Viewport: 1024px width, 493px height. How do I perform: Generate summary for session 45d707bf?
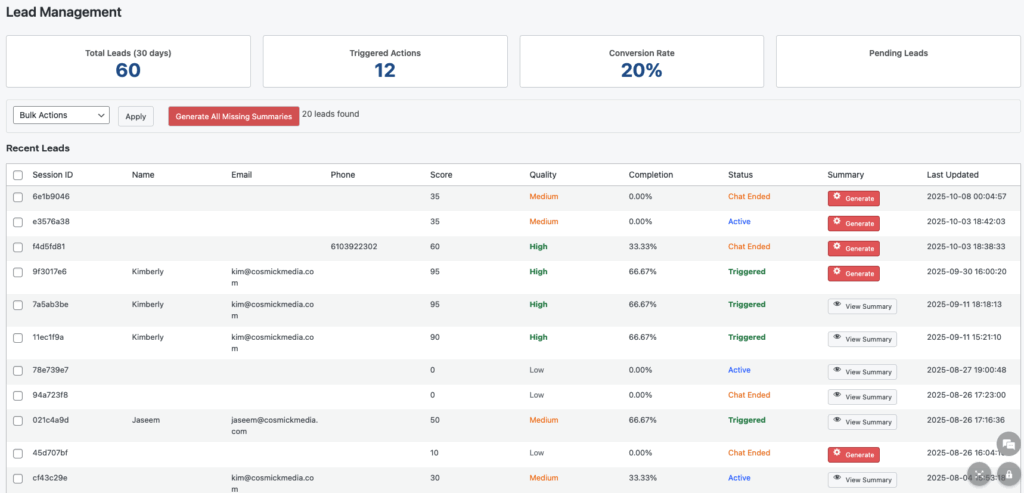tap(854, 454)
